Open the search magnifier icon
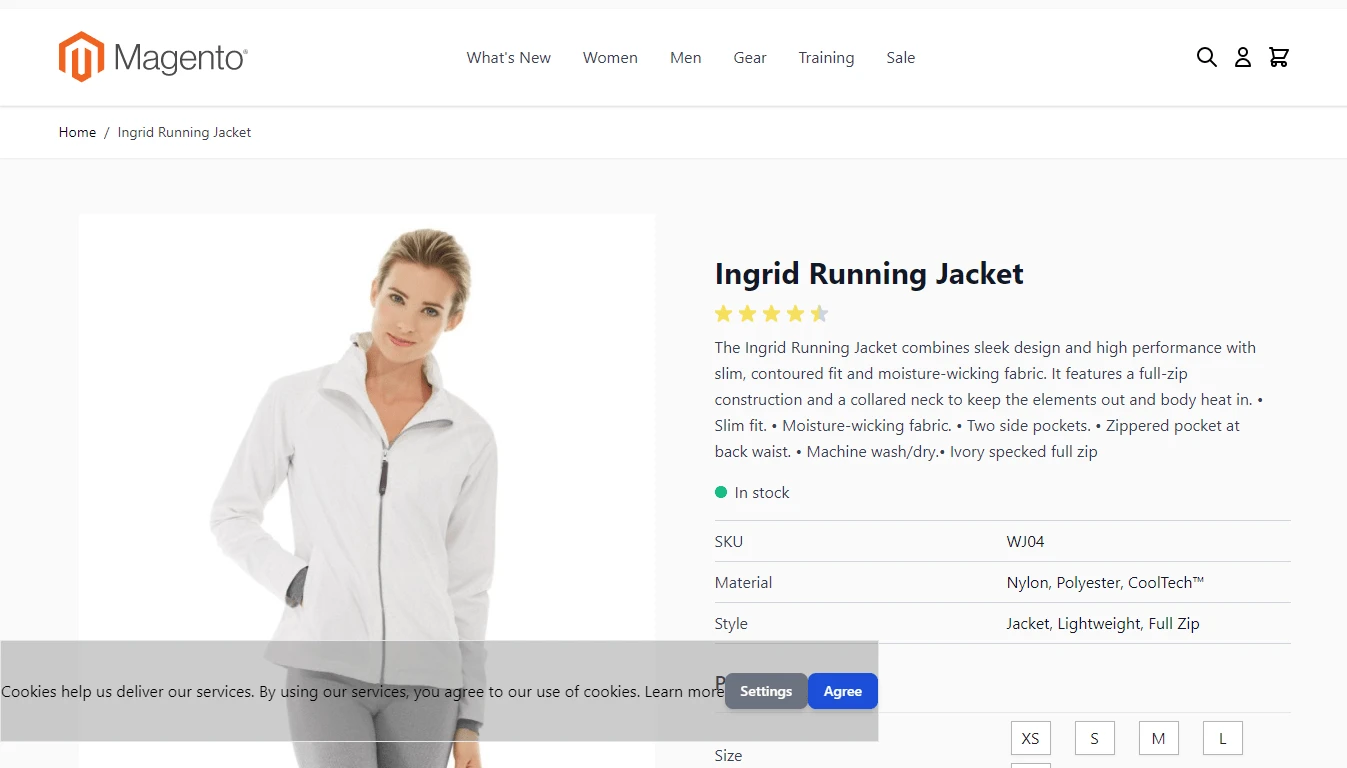 pos(1206,58)
